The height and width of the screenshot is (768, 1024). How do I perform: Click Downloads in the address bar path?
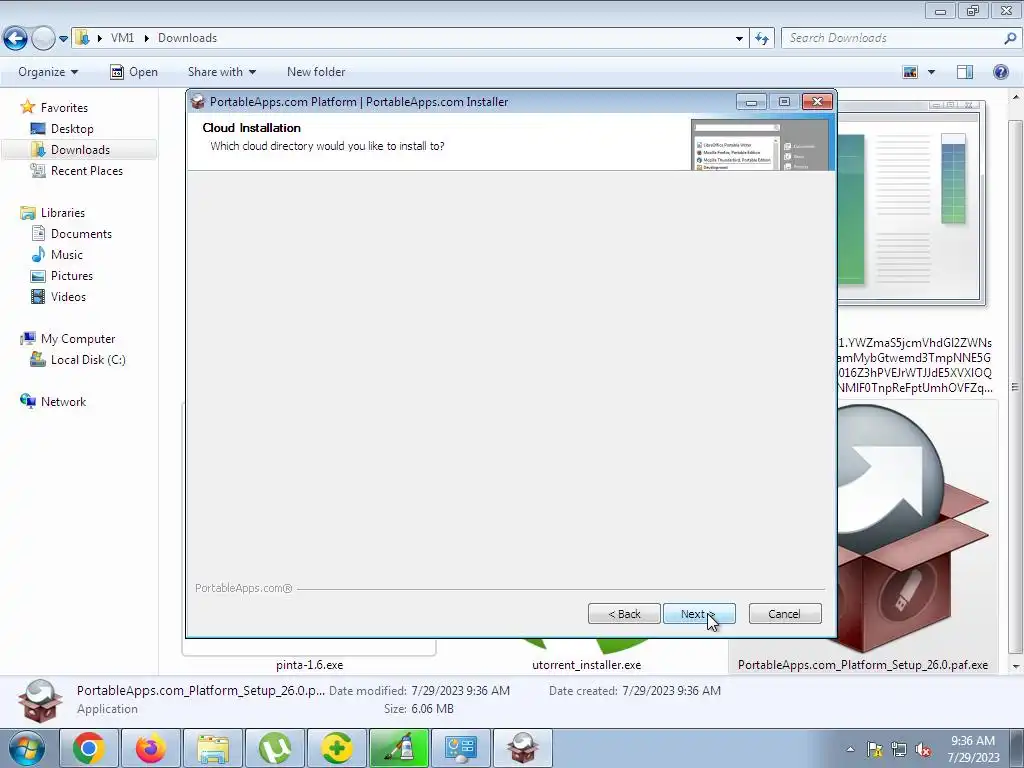coord(187,38)
